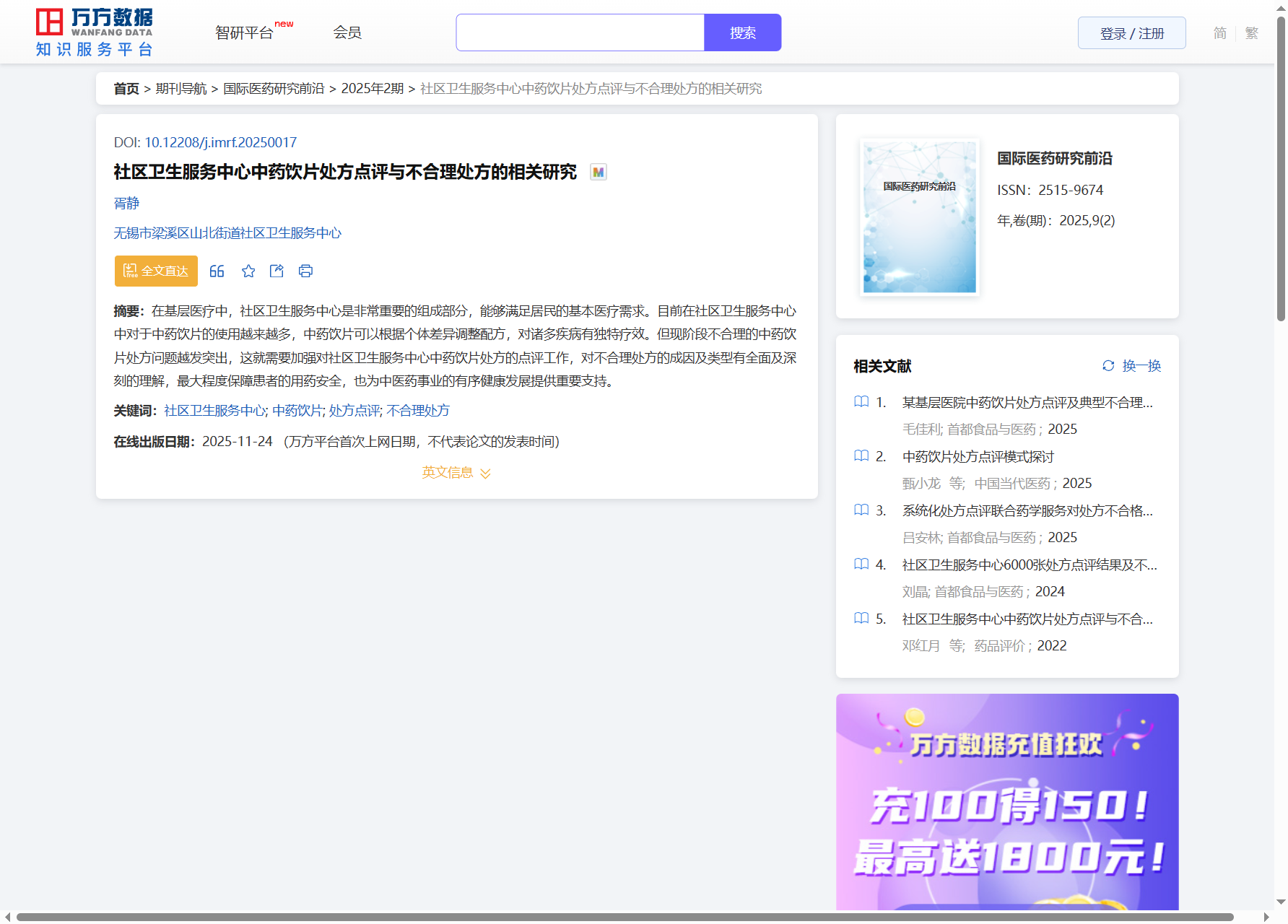The image size is (1288, 924).
Task: Click the 登录 / 注册 button
Action: click(x=1131, y=33)
